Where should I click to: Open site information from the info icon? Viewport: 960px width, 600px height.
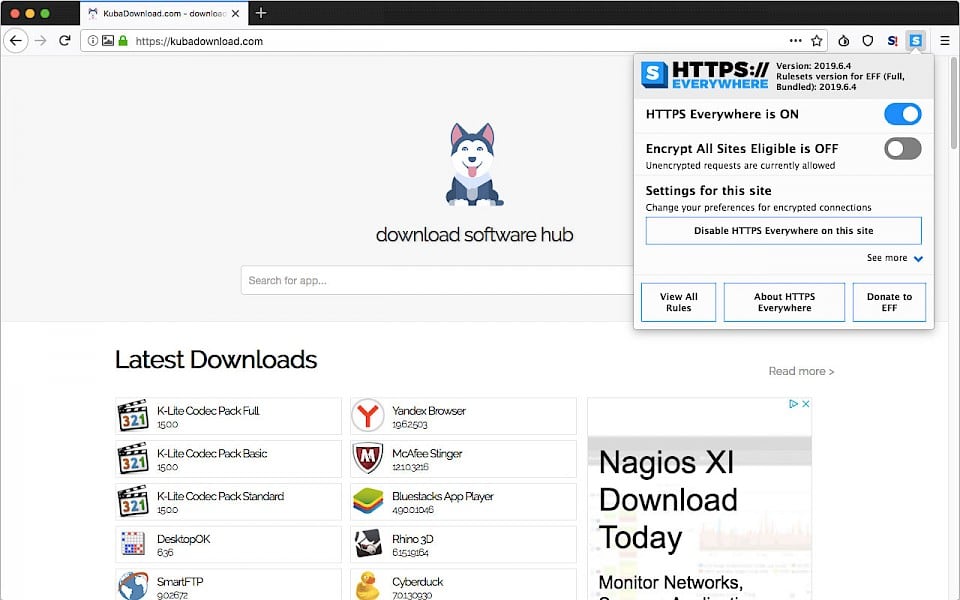[92, 41]
